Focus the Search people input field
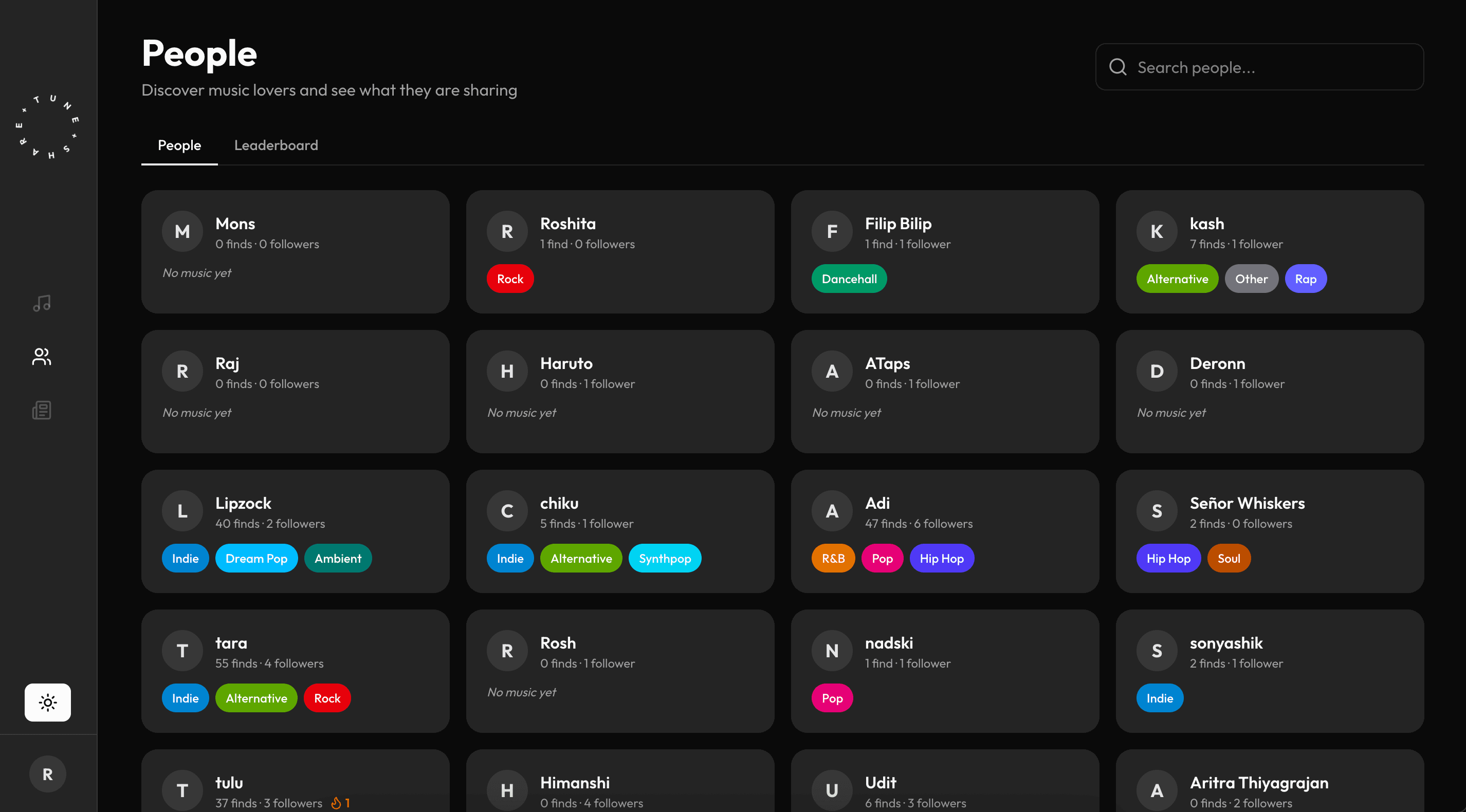1466x812 pixels. tap(1259, 67)
